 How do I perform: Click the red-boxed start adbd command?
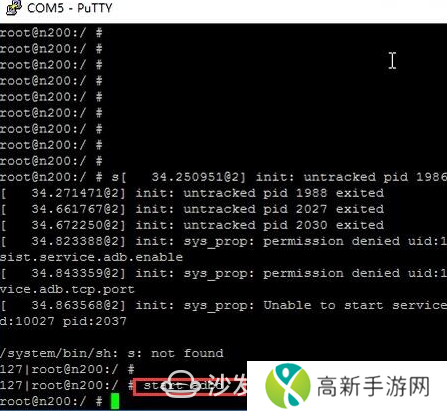[x=190, y=387]
